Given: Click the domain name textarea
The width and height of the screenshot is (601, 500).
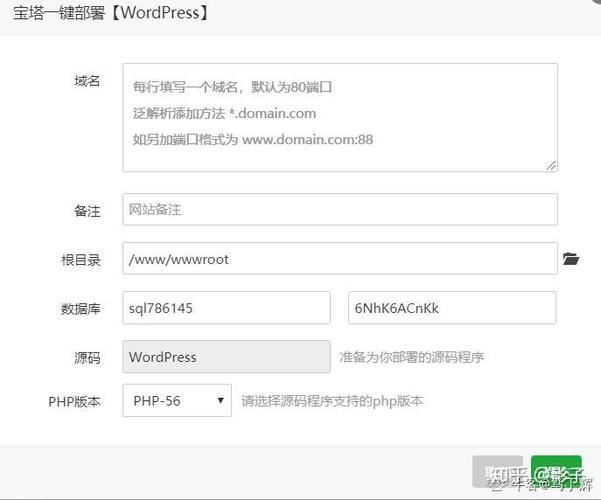Looking at the screenshot, I should pyautogui.click(x=340, y=118).
